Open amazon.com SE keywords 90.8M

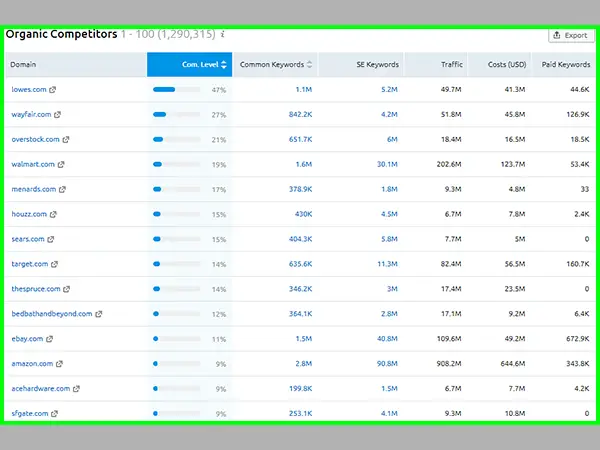point(387,364)
